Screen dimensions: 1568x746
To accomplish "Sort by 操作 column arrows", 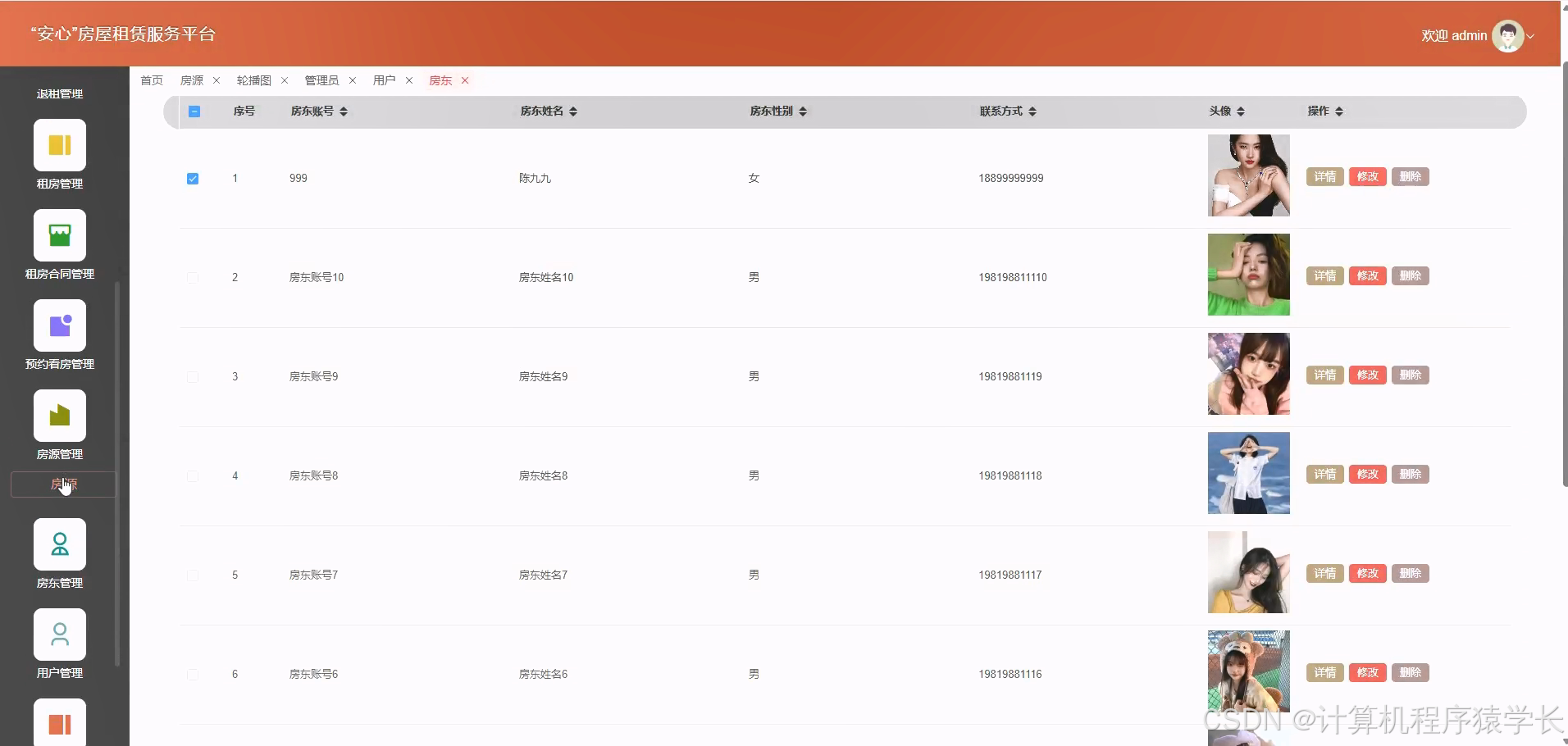I will (1339, 111).
